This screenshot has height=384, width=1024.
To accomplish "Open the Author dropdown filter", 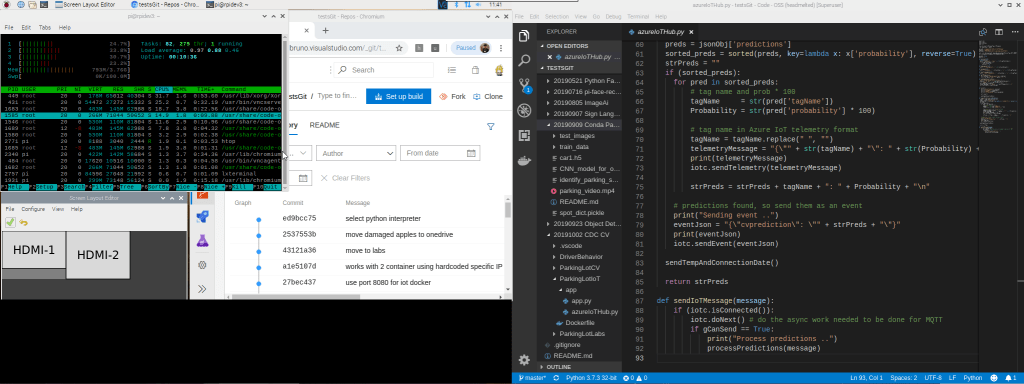I will click(356, 153).
